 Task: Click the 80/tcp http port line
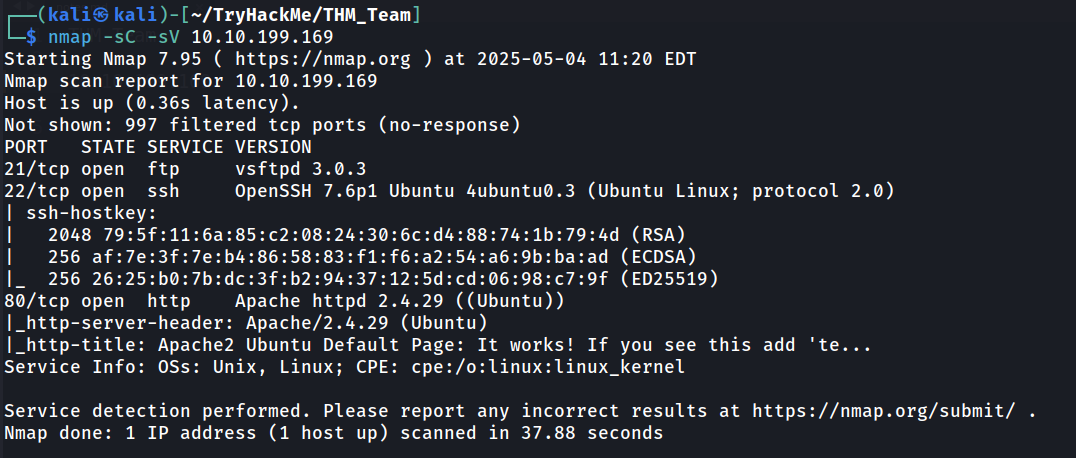coord(284,301)
